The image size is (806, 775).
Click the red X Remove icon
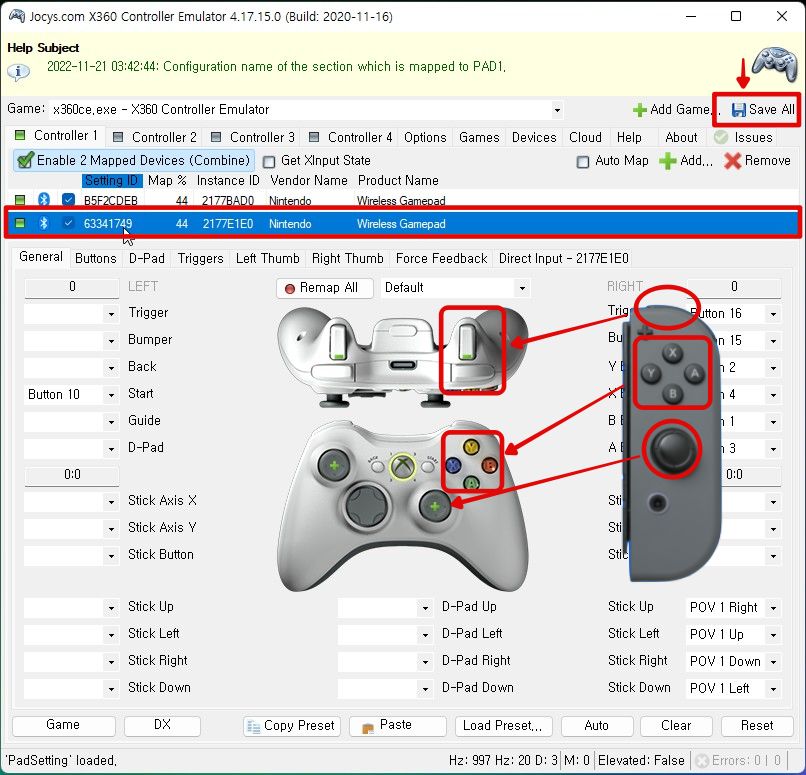[732, 161]
